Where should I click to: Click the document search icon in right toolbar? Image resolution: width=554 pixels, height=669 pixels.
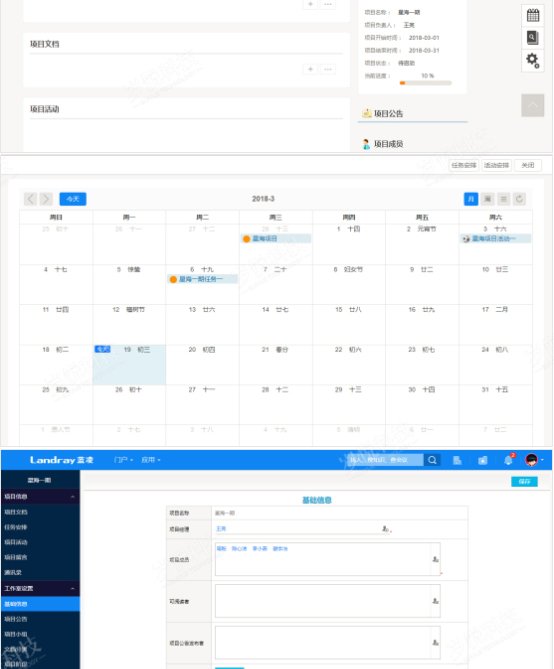click(x=532, y=38)
